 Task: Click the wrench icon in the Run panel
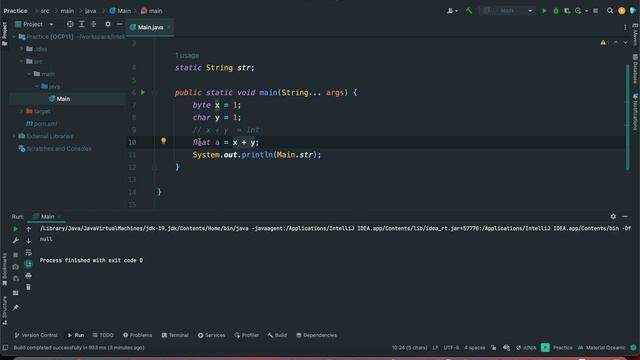click(16, 241)
